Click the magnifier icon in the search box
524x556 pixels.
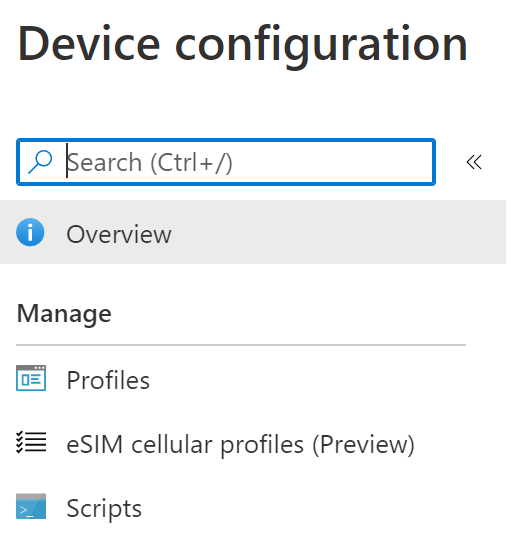40,162
